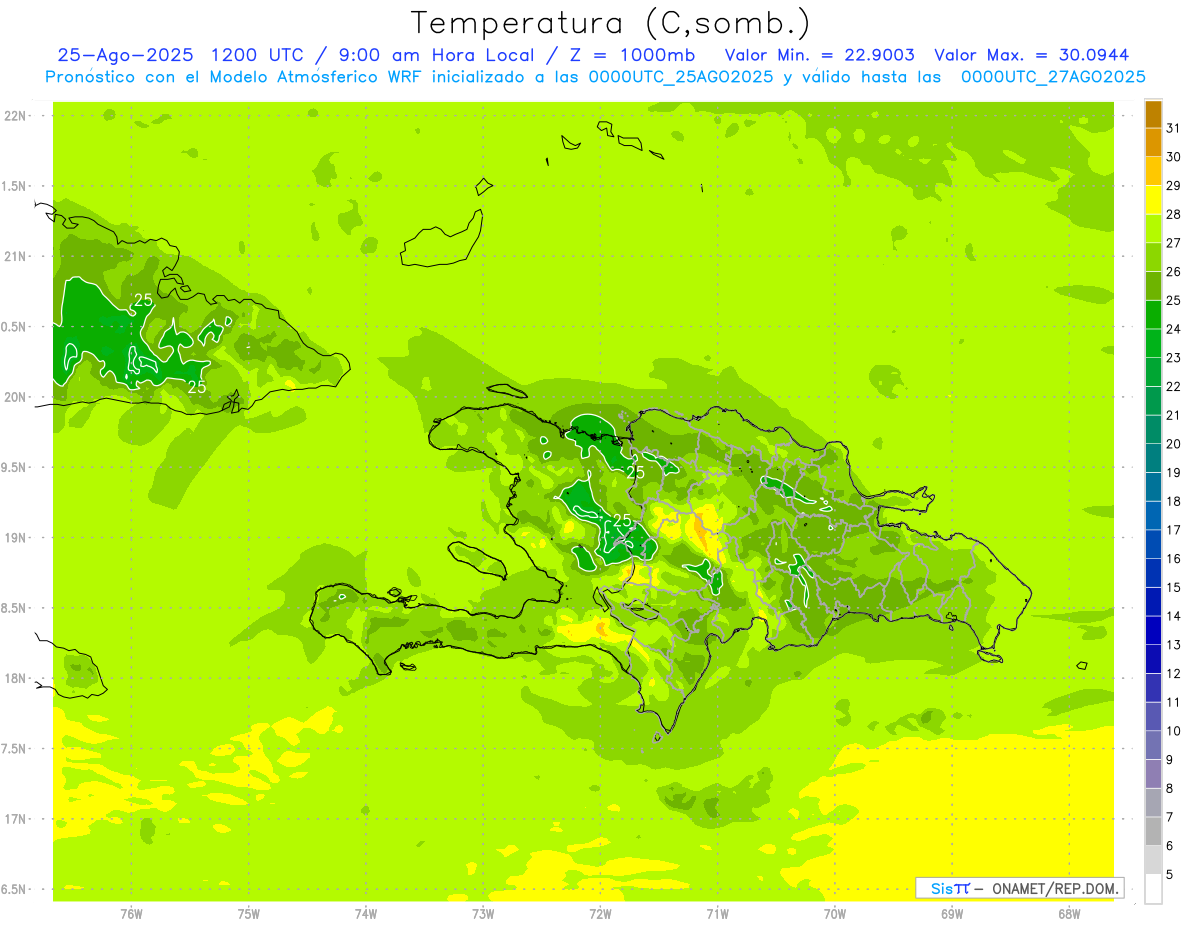Click the 'Valor Min. = 22.9003' readout
Screen dimensions: 1200x927
coord(820,55)
